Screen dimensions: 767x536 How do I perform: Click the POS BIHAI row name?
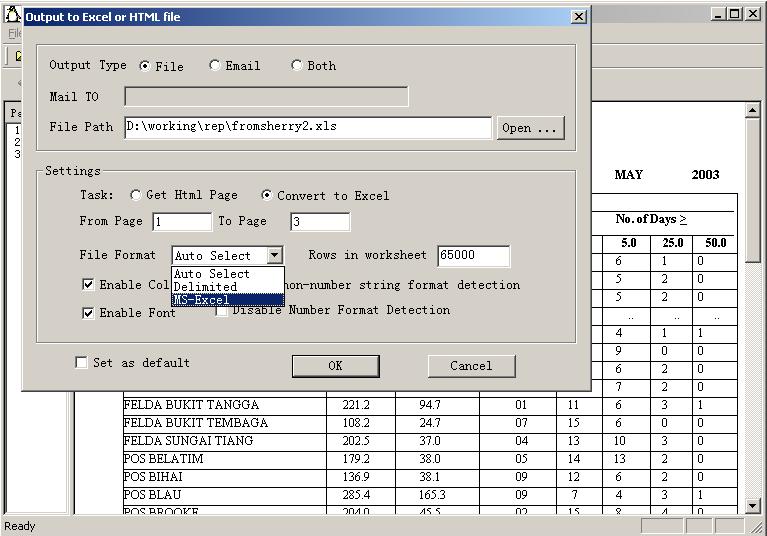click(153, 477)
